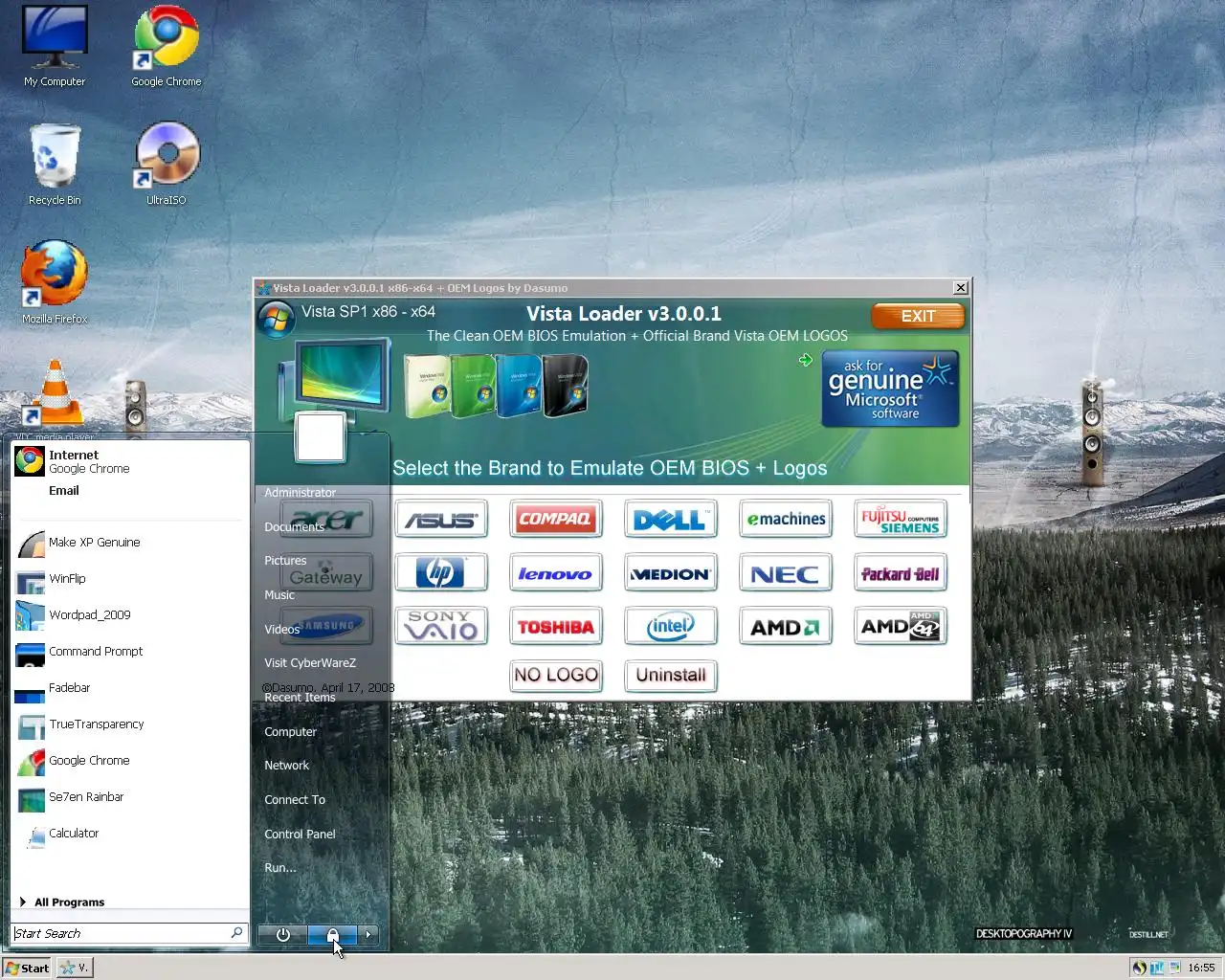Image resolution: width=1225 pixels, height=980 pixels.
Task: Open Network in Start menu
Action: 286,766
